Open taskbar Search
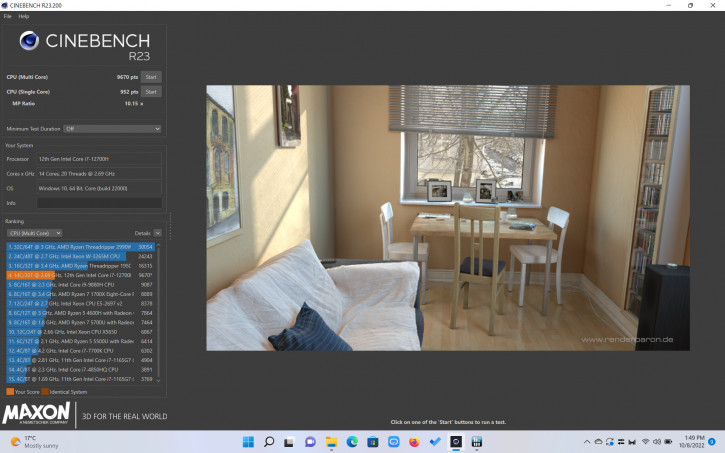Image resolution: width=725 pixels, height=453 pixels. 269,442
